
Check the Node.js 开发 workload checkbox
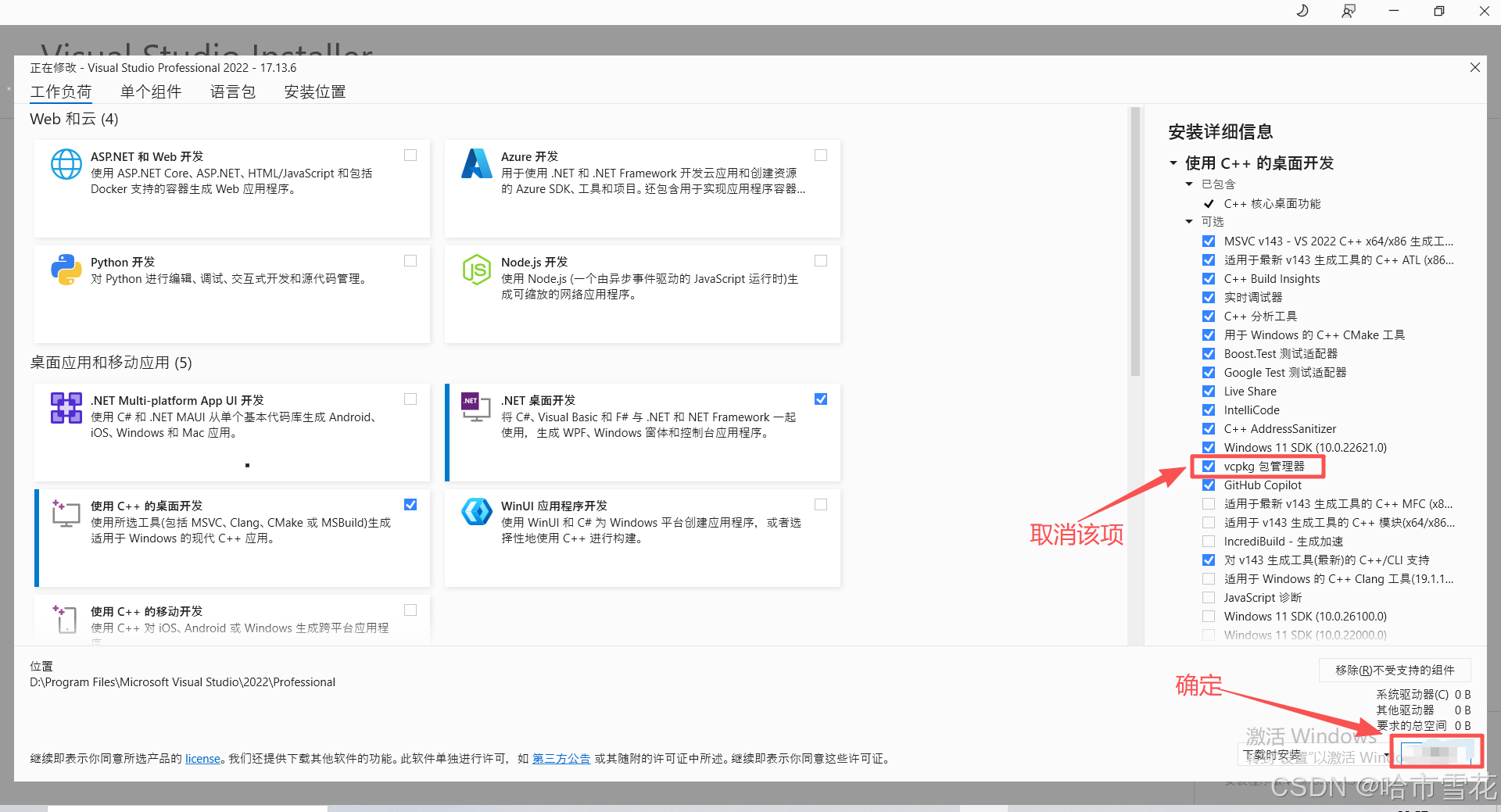(821, 260)
